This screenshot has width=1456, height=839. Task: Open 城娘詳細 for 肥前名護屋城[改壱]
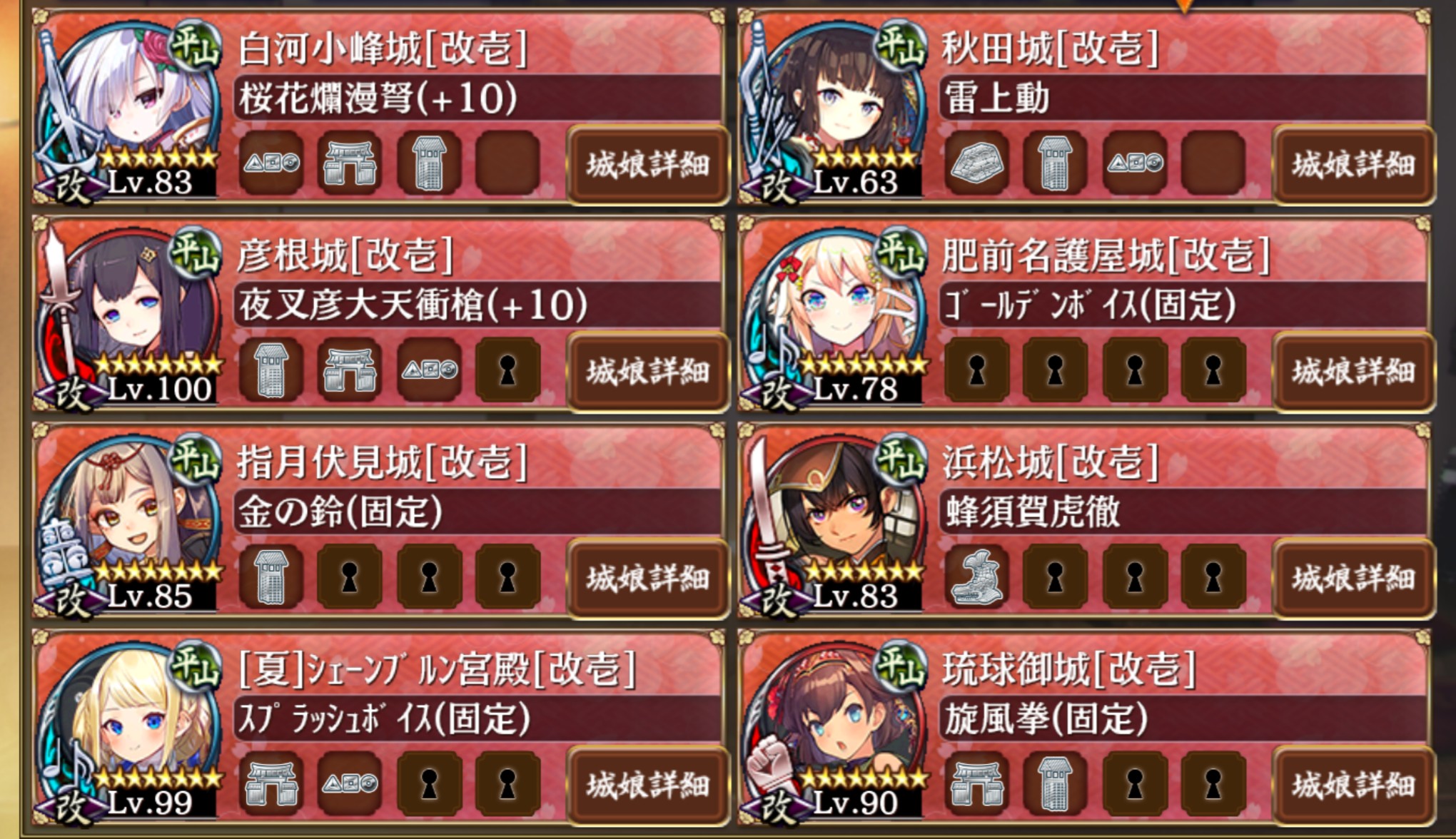pyautogui.click(x=1353, y=372)
